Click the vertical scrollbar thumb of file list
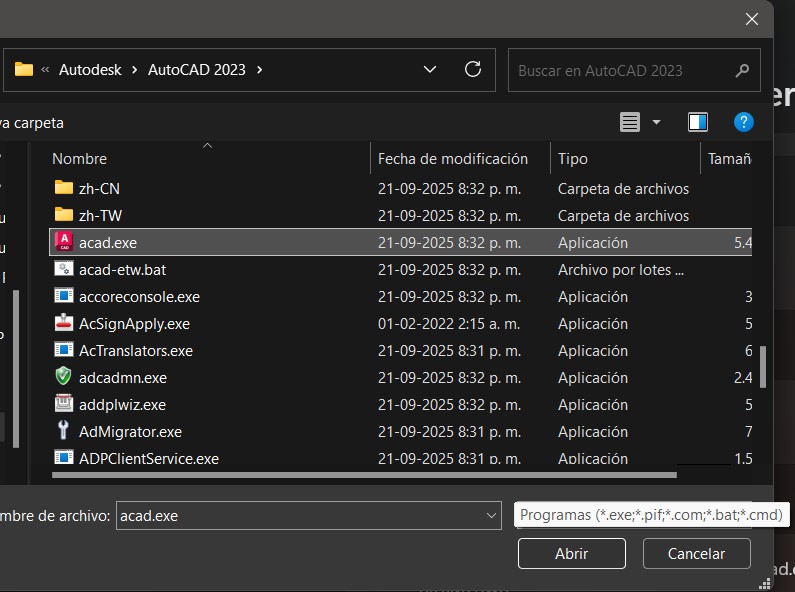The image size is (795, 592). pos(763,367)
